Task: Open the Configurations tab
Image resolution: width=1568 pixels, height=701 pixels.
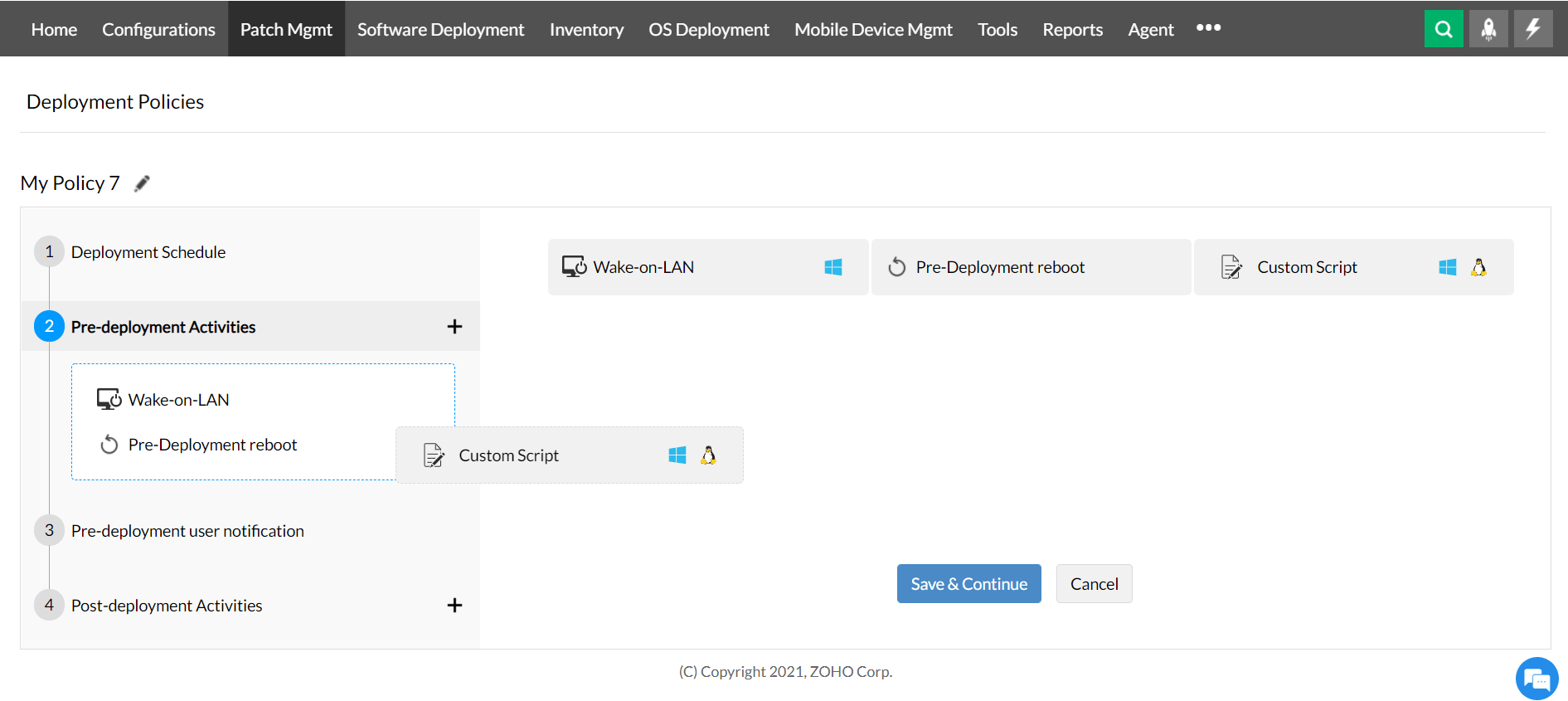Action: tap(158, 29)
